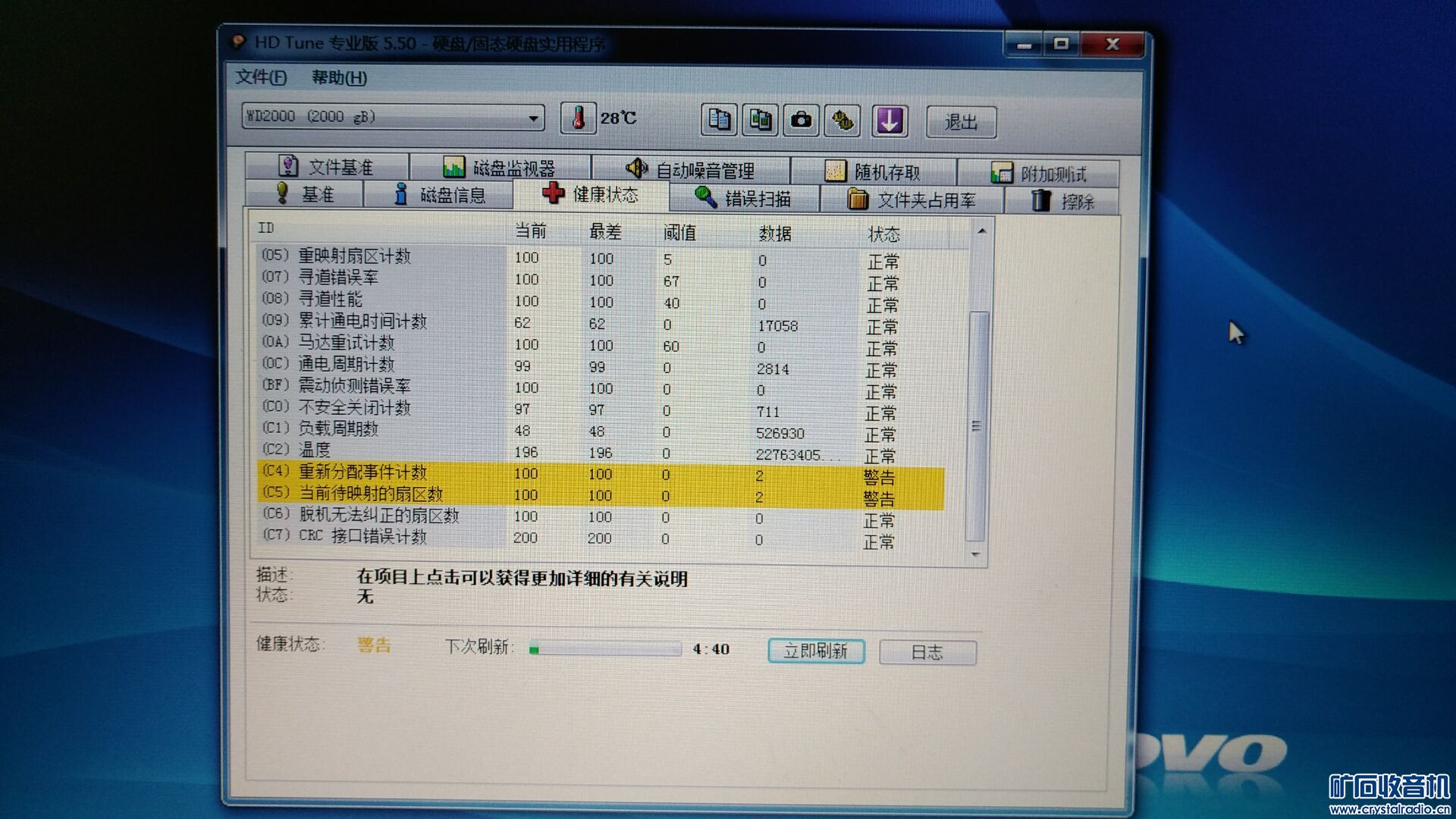Switch to the 错误扫描 tab
1456x819 pixels.
click(x=743, y=199)
